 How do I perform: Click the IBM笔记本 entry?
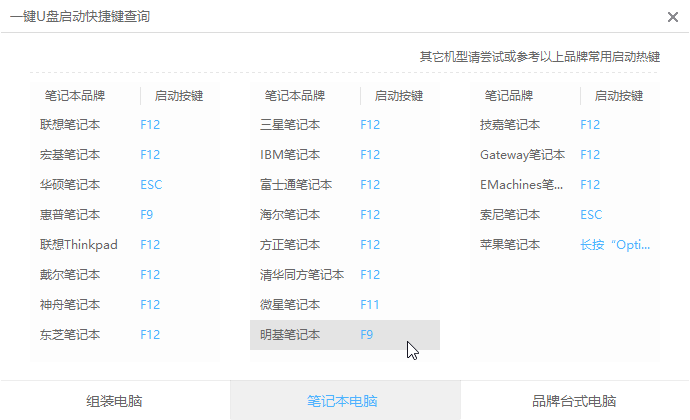coord(290,155)
